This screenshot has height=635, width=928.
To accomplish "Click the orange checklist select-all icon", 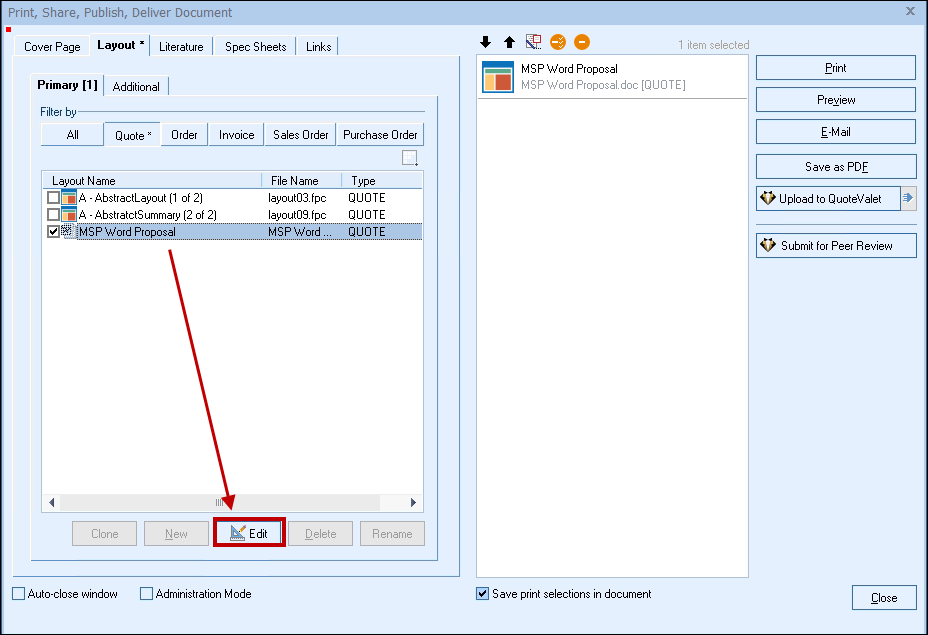I will click(x=558, y=42).
